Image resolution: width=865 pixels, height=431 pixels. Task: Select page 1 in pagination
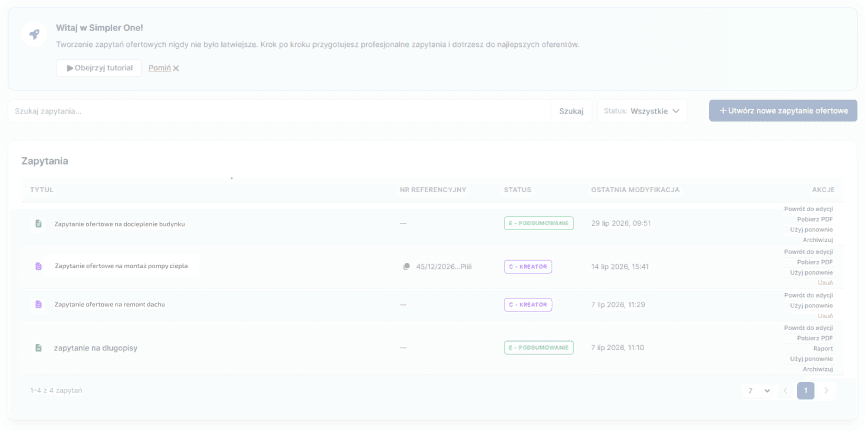click(805, 391)
